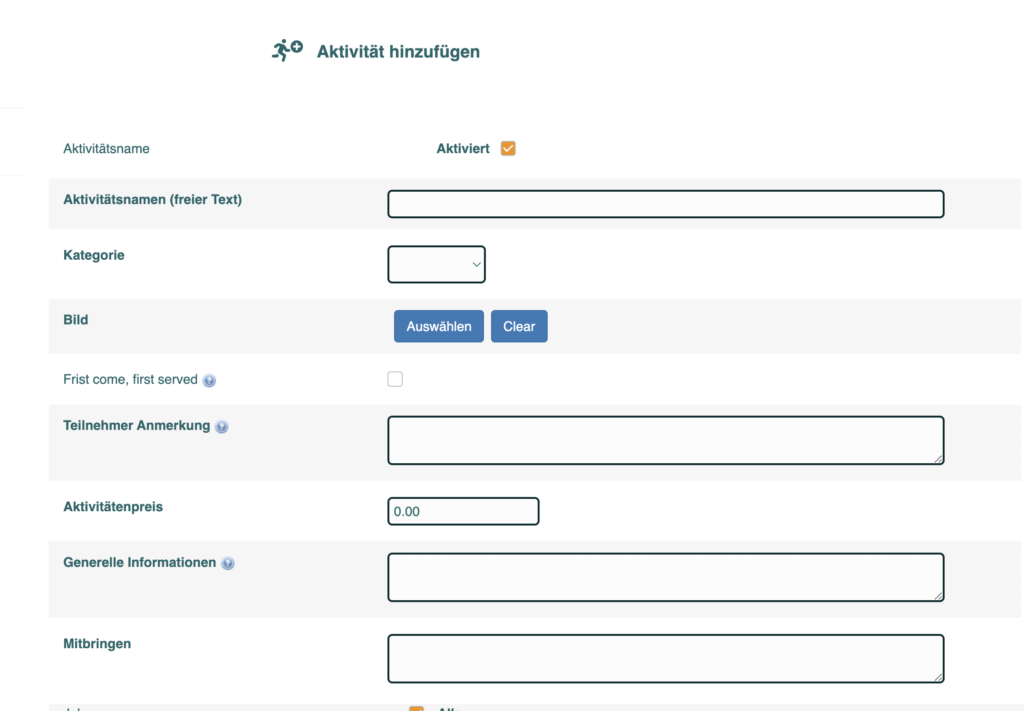The width and height of the screenshot is (1024, 711).
Task: Focus the Aktivitätsnamen (freier Text) field
Action: [x=665, y=204]
